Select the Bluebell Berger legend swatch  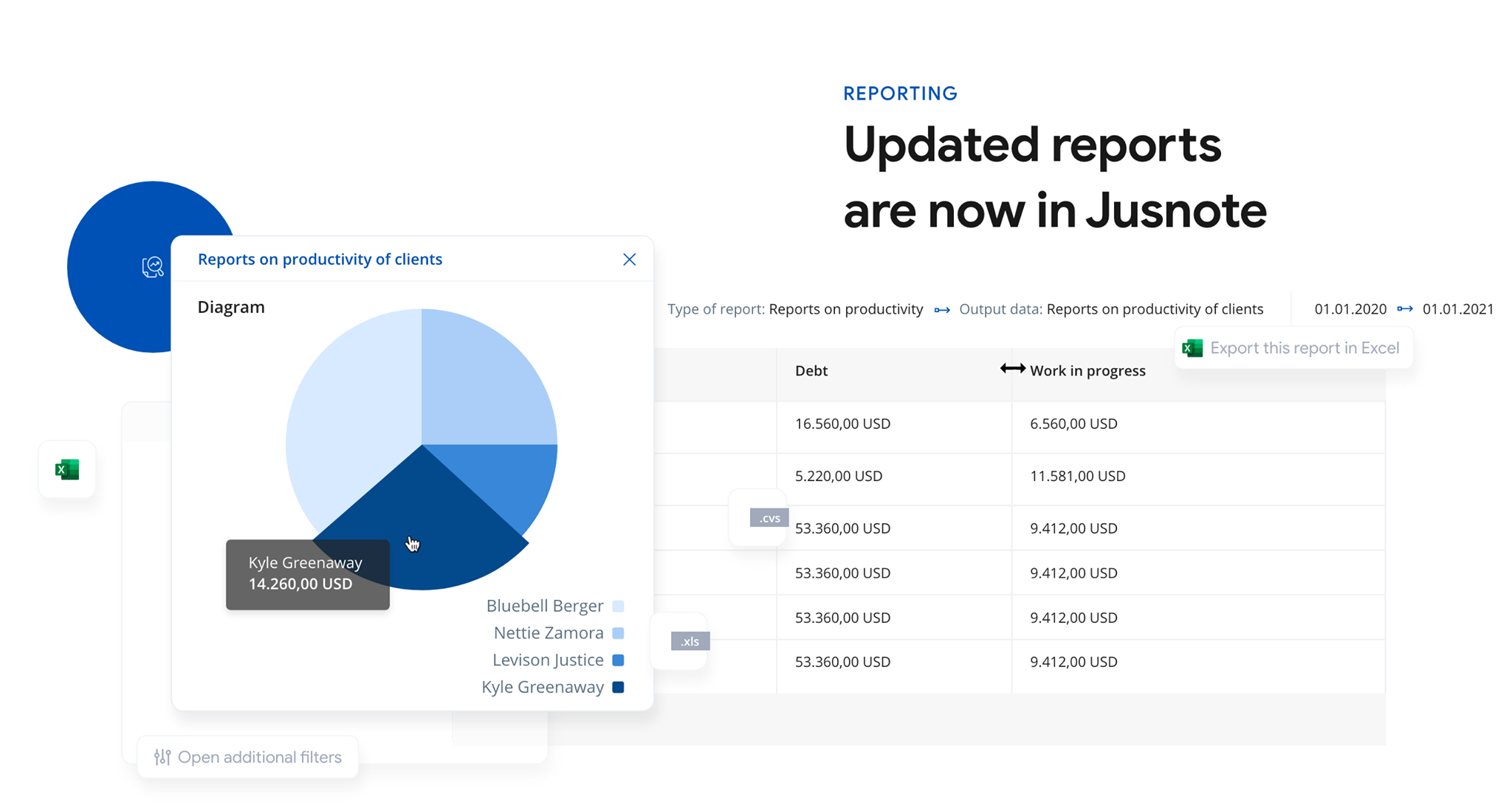coord(619,606)
